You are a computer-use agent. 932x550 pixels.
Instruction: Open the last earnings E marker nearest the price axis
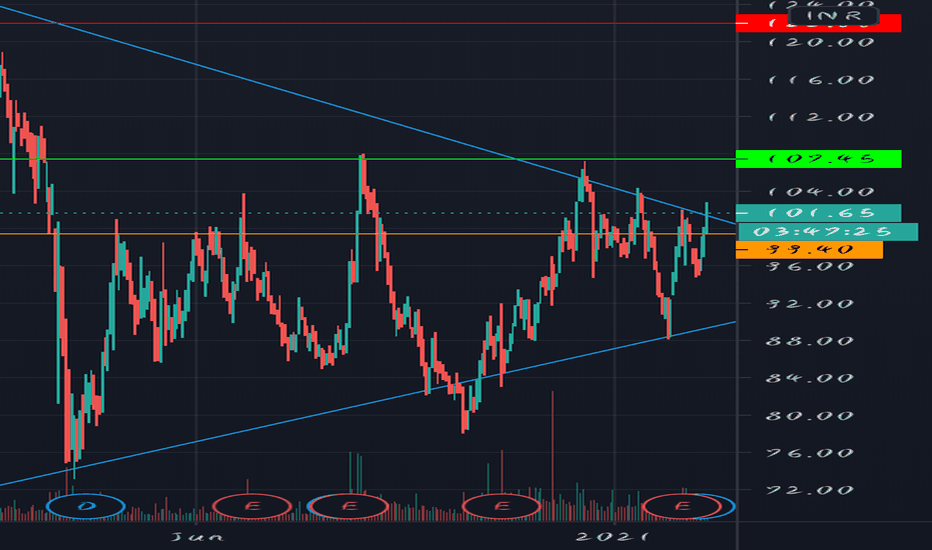682,507
